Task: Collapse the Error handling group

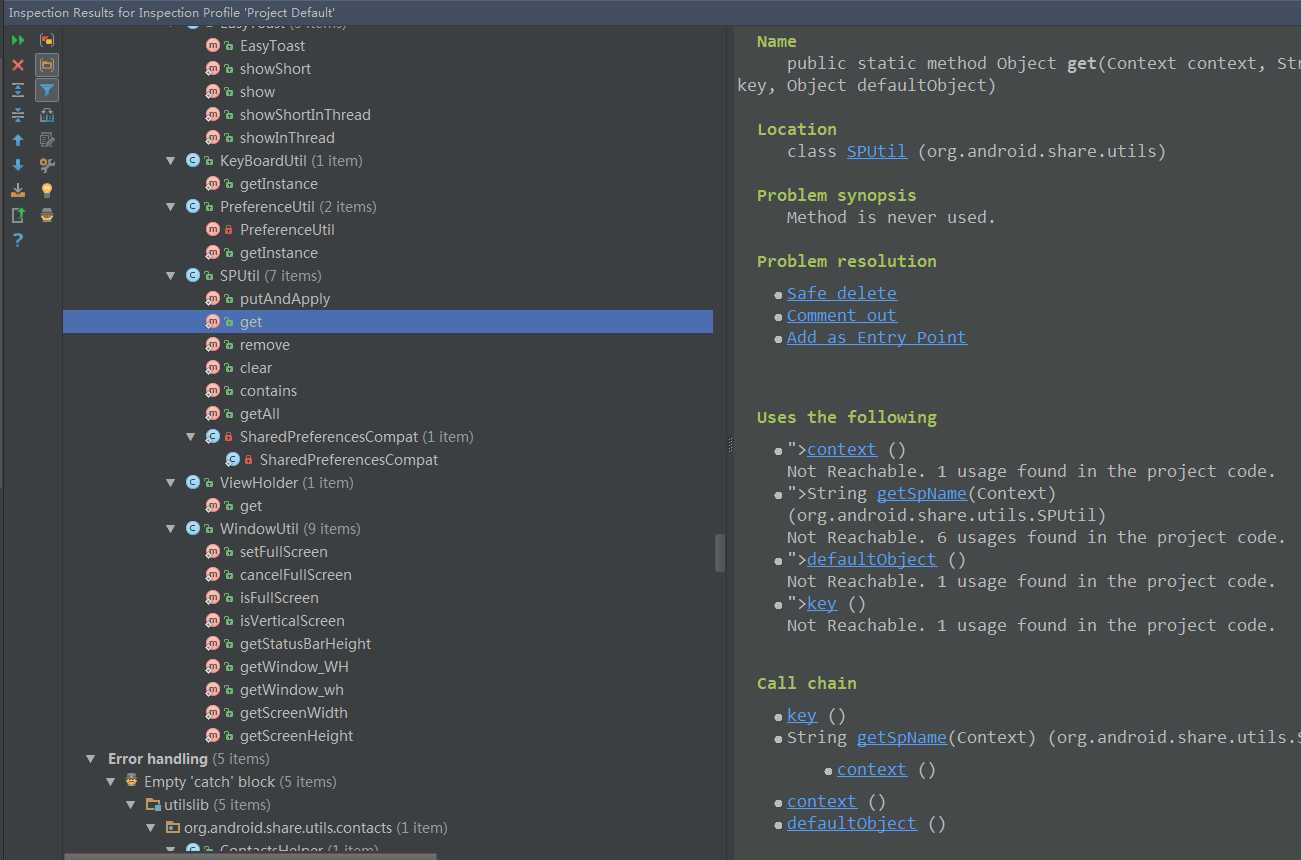Action: pyautogui.click(x=91, y=759)
